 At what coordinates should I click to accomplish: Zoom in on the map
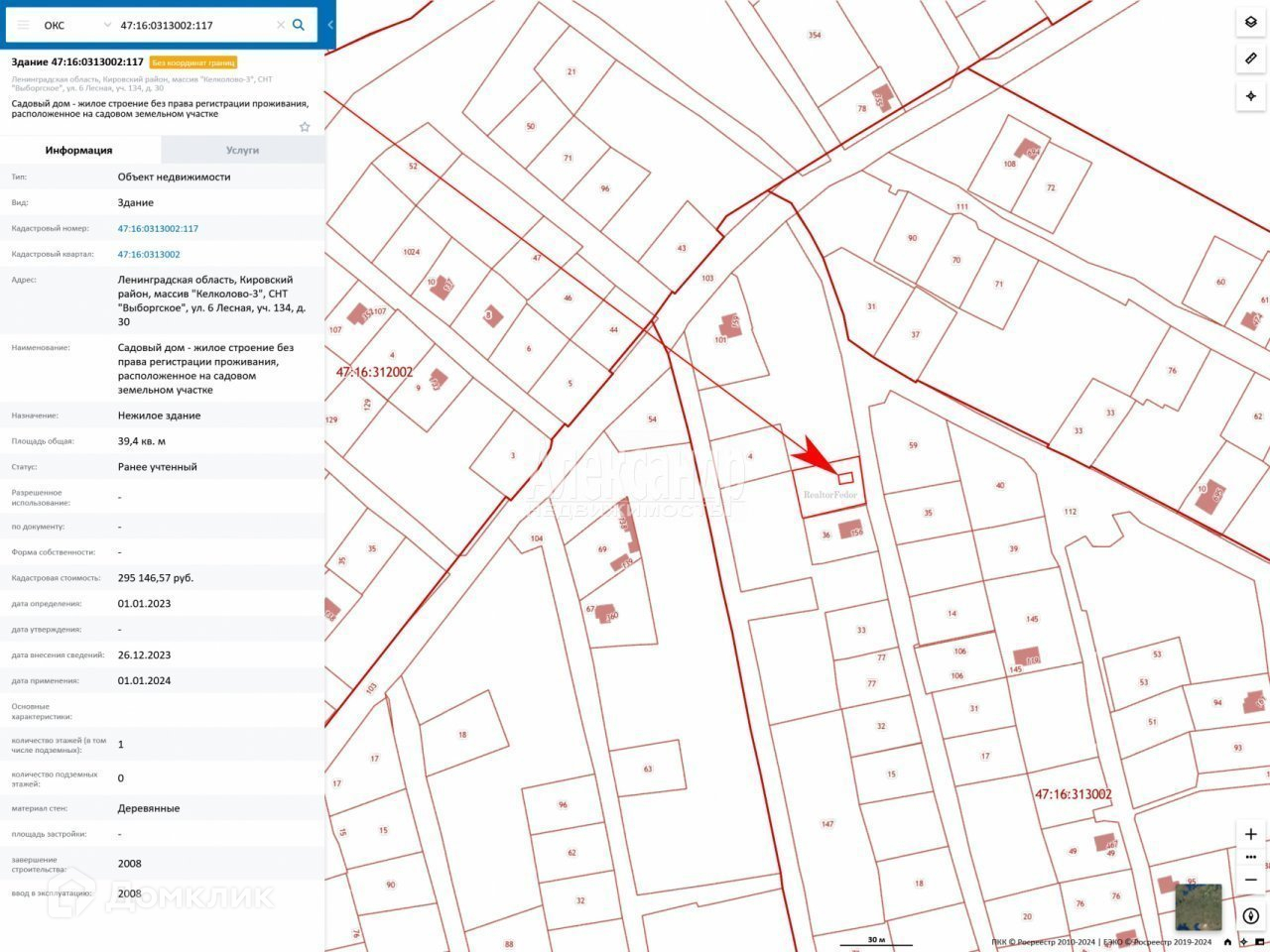[1250, 834]
